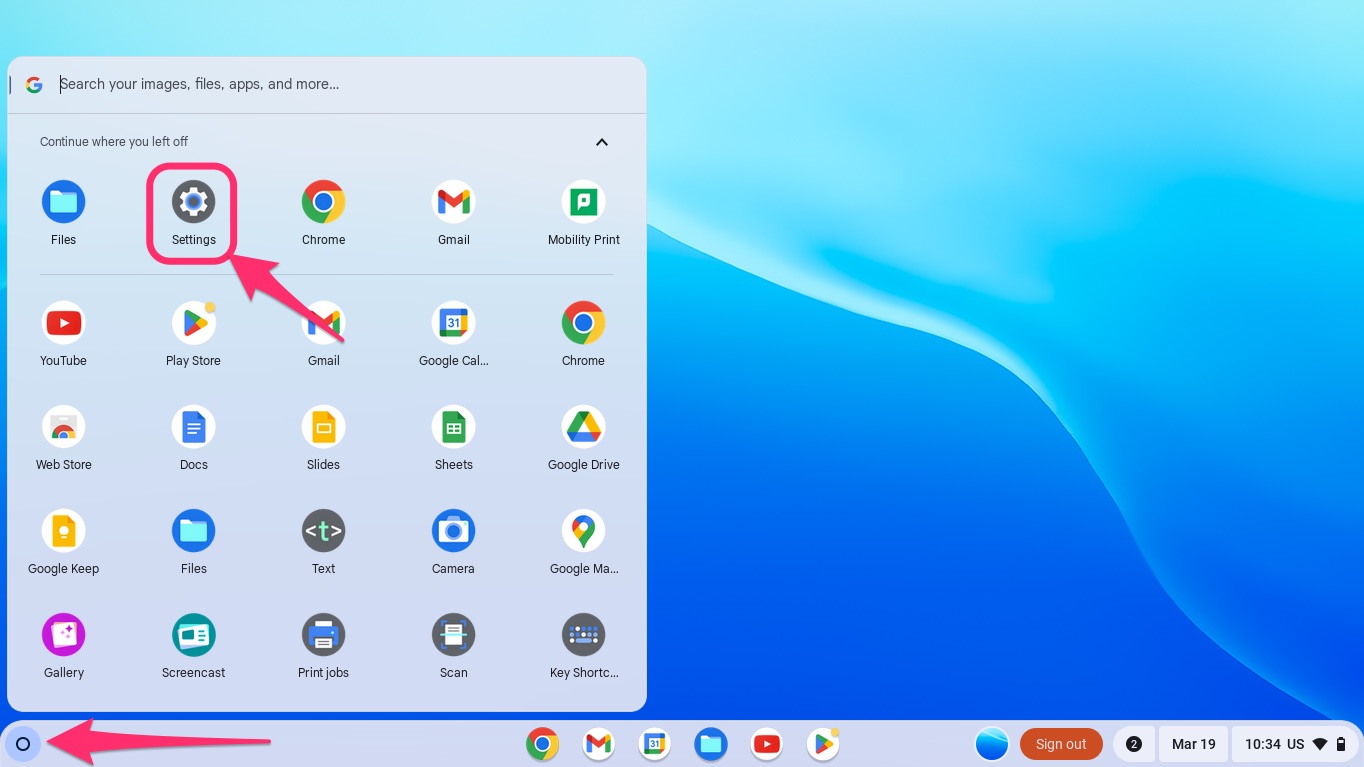Click the Sign out button
1364x767 pixels.
tap(1060, 744)
